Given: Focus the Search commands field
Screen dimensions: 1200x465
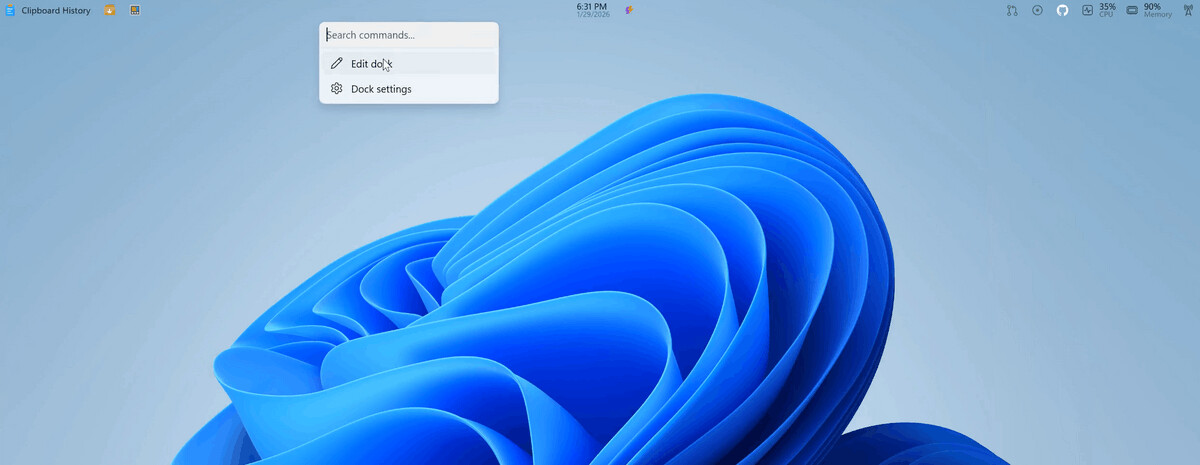Looking at the screenshot, I should pos(409,35).
